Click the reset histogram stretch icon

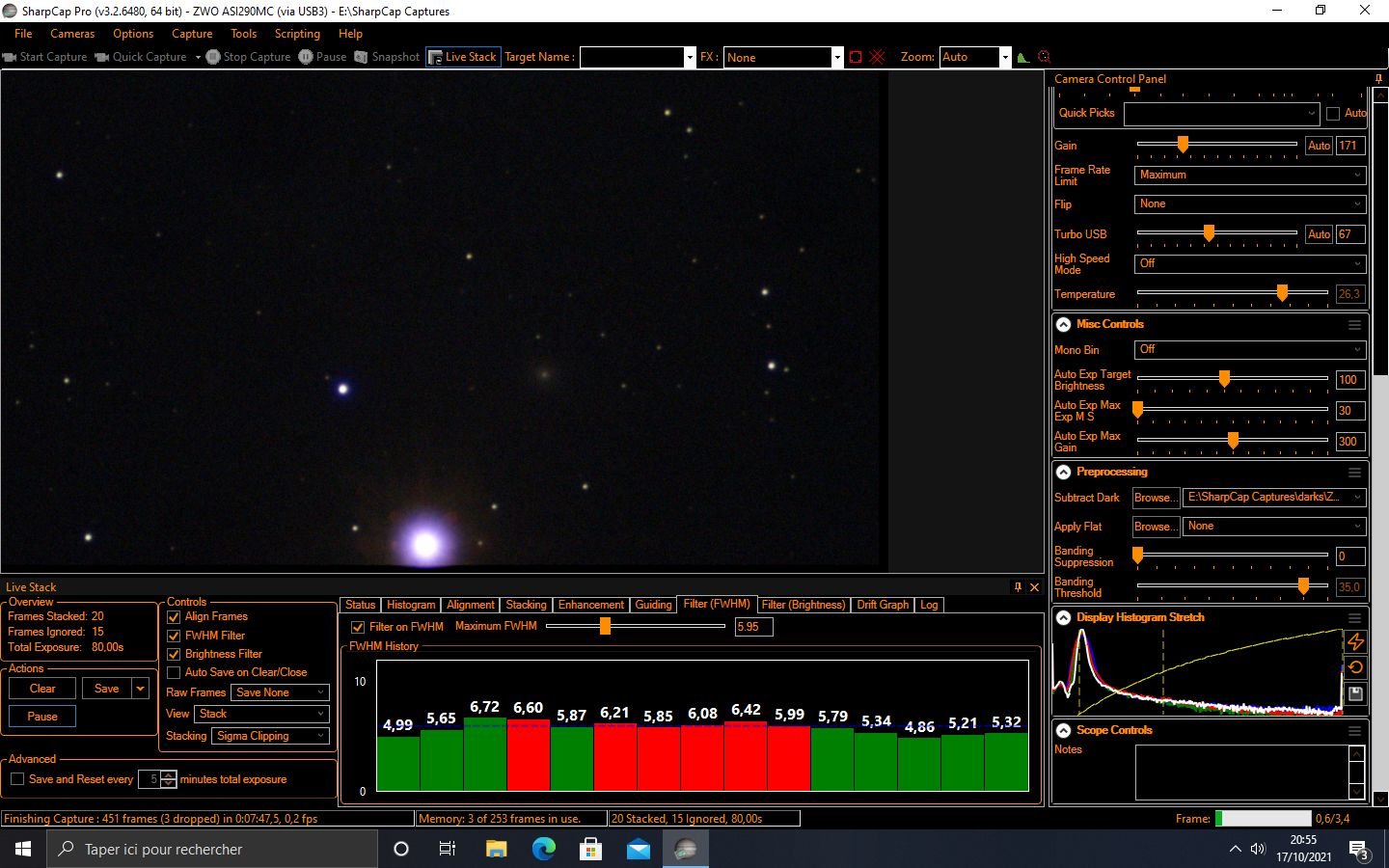click(x=1355, y=667)
